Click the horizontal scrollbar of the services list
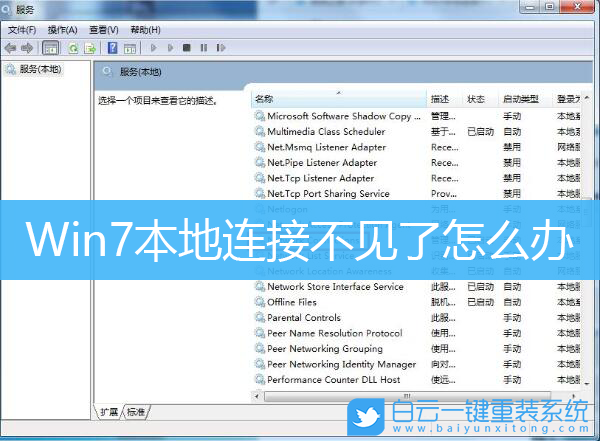 (407, 396)
